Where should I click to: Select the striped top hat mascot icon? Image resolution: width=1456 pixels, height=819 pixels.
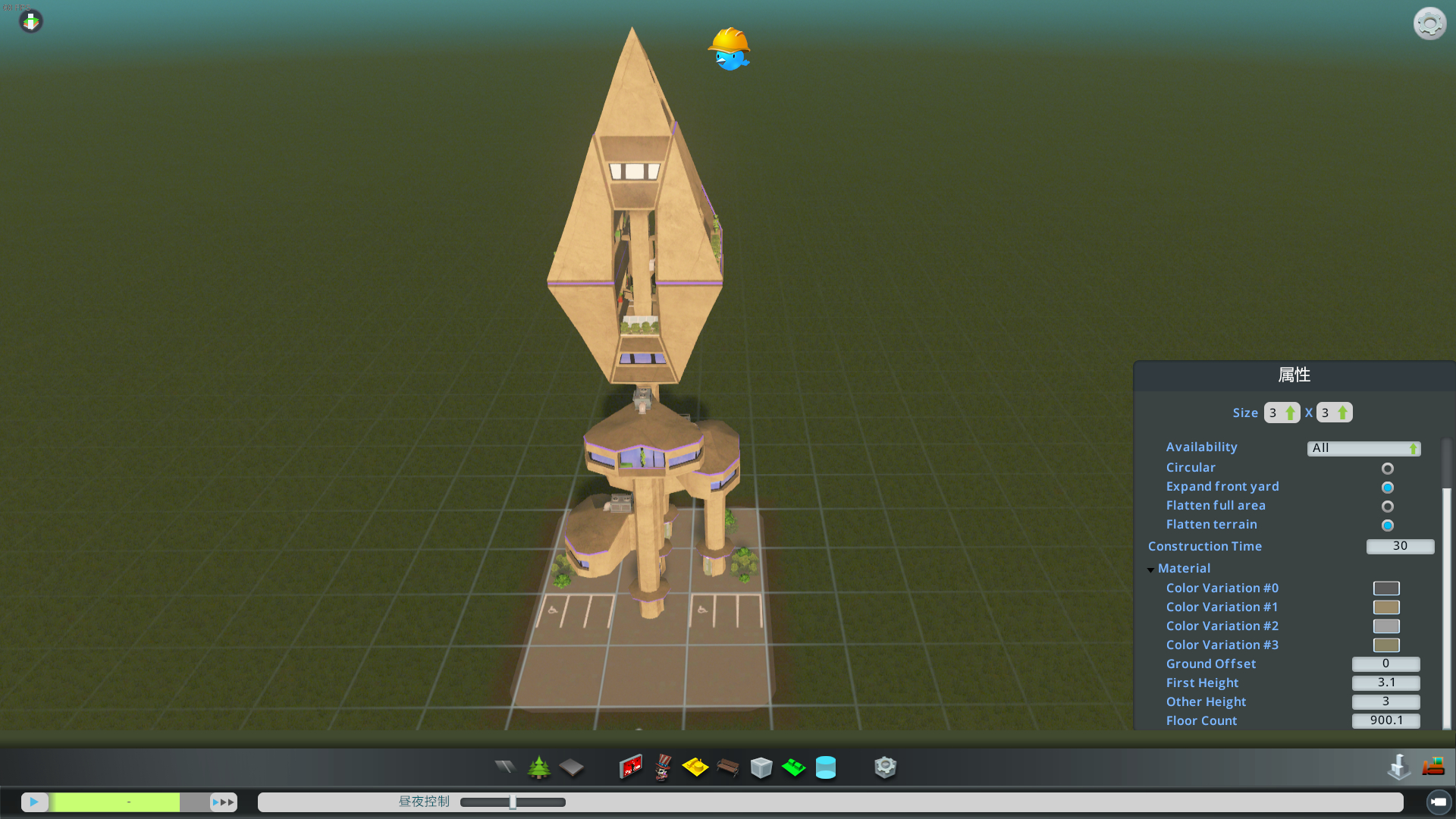[x=663, y=767]
